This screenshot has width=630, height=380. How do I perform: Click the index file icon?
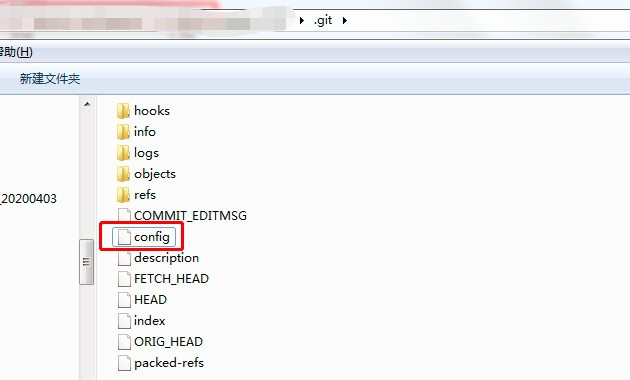pyautogui.click(x=125, y=321)
